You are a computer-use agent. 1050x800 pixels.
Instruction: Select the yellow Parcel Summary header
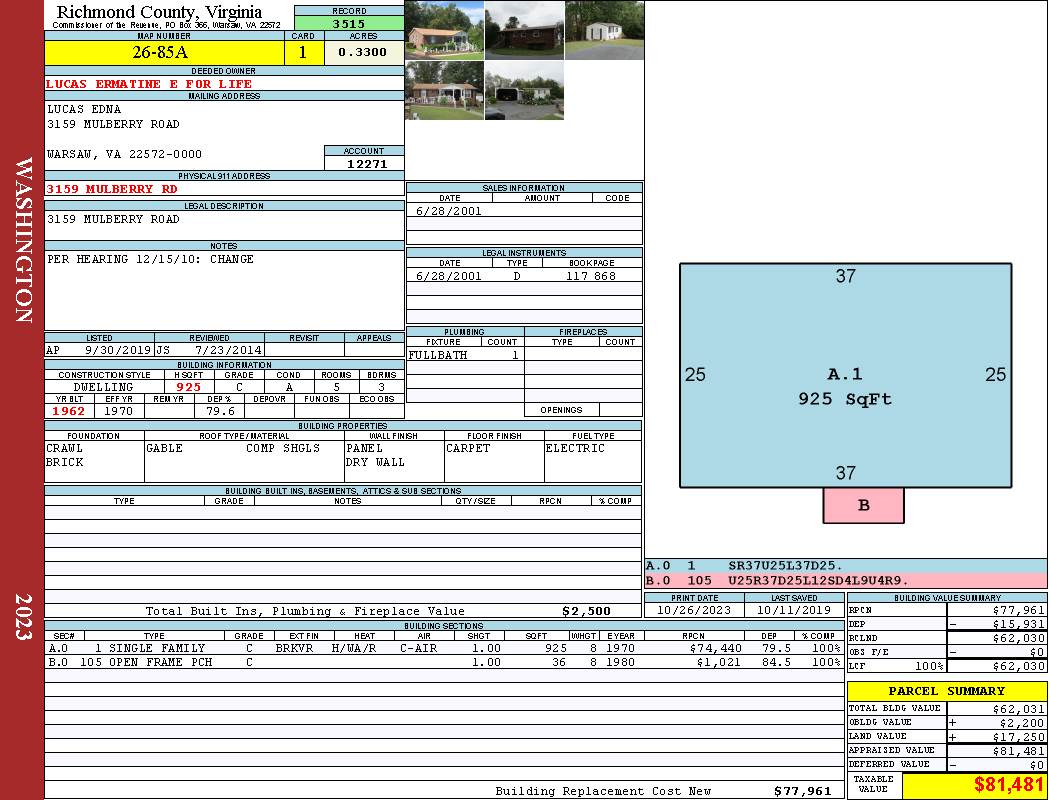click(946, 691)
